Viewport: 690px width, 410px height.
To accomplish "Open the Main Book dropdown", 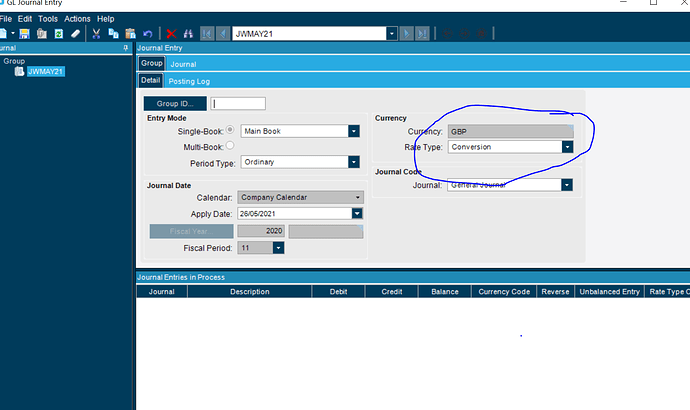I will click(354, 131).
